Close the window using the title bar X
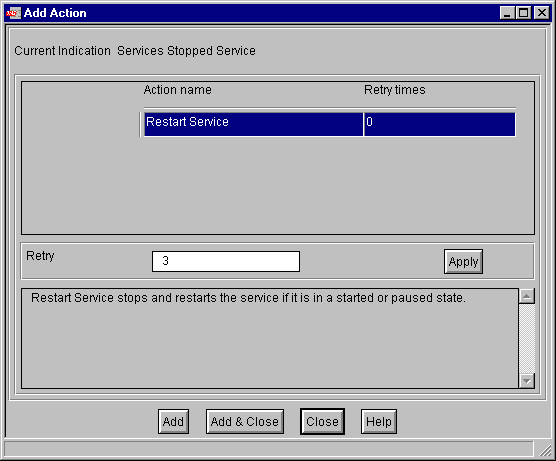This screenshot has height=461, width=556. 542,13
